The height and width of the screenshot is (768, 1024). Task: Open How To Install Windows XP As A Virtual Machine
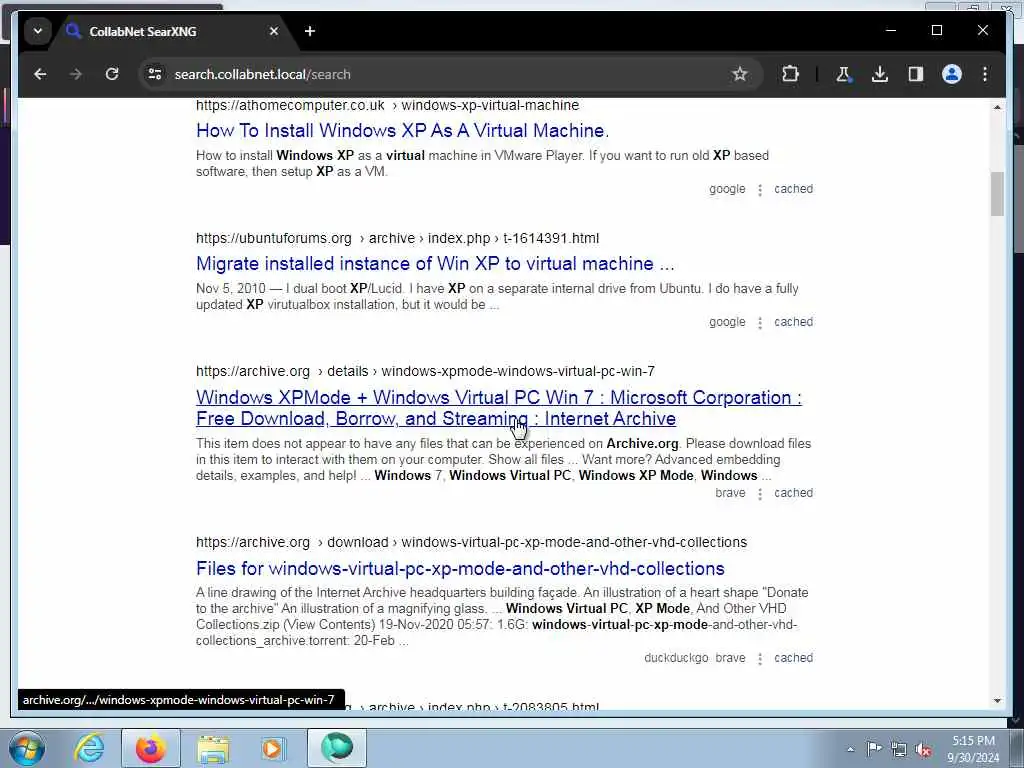[x=402, y=131]
